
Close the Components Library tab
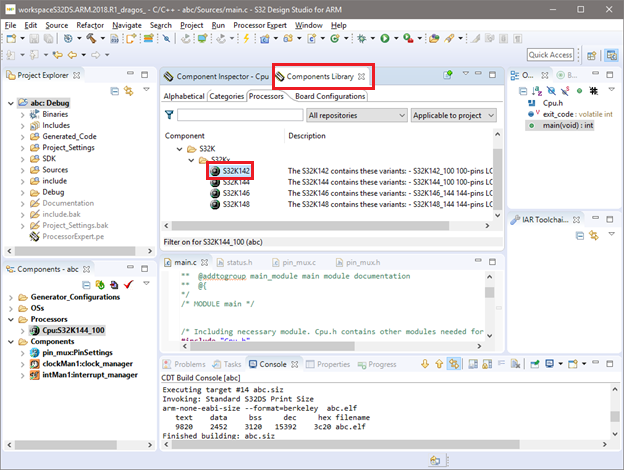(x=361, y=76)
